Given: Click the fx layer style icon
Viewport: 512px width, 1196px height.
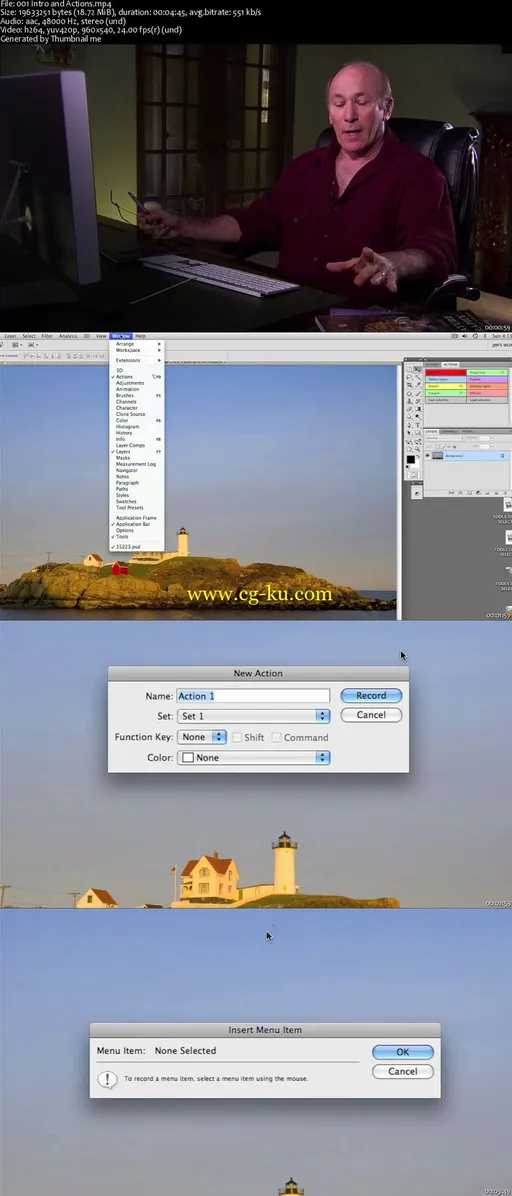Looking at the screenshot, I should 460,493.
